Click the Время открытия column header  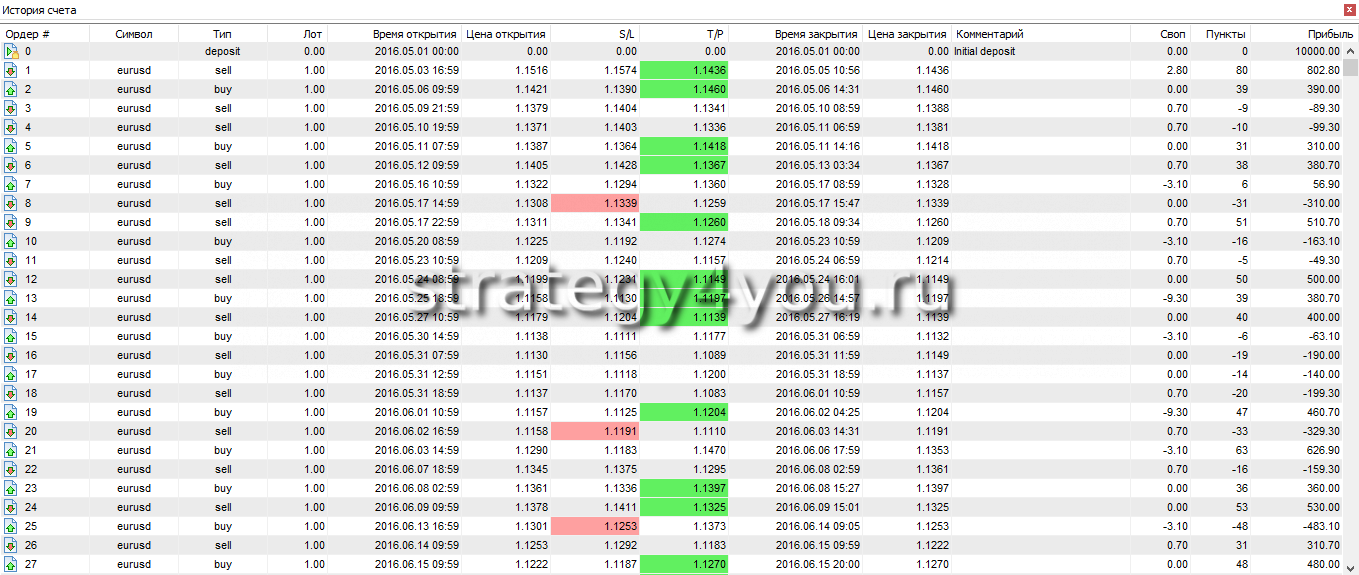point(416,33)
